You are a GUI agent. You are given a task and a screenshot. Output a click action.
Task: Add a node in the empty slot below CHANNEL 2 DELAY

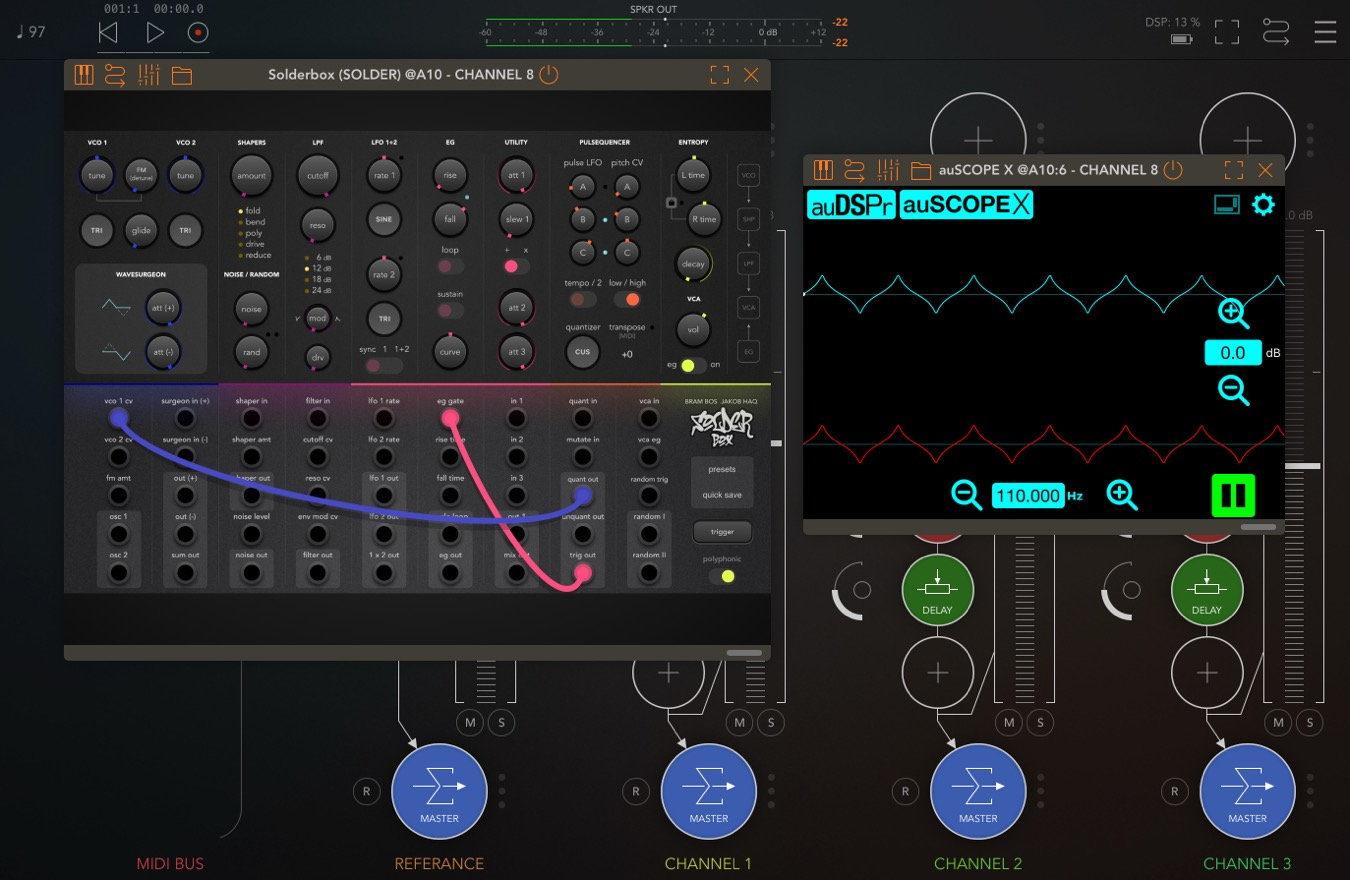tap(938, 673)
